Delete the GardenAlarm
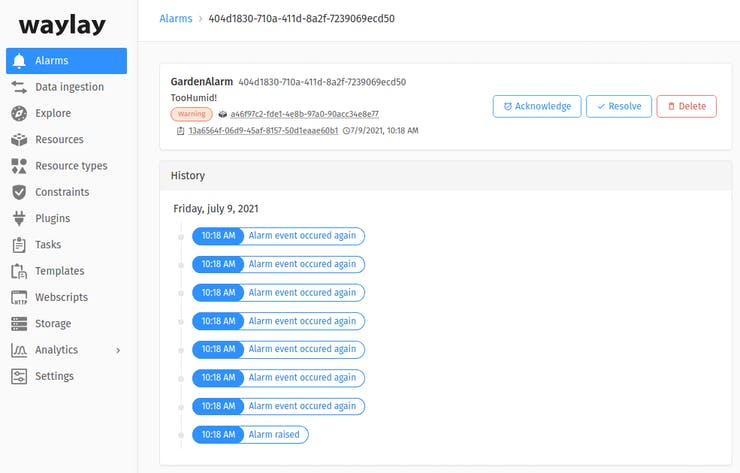The height and width of the screenshot is (473, 740). (686, 106)
